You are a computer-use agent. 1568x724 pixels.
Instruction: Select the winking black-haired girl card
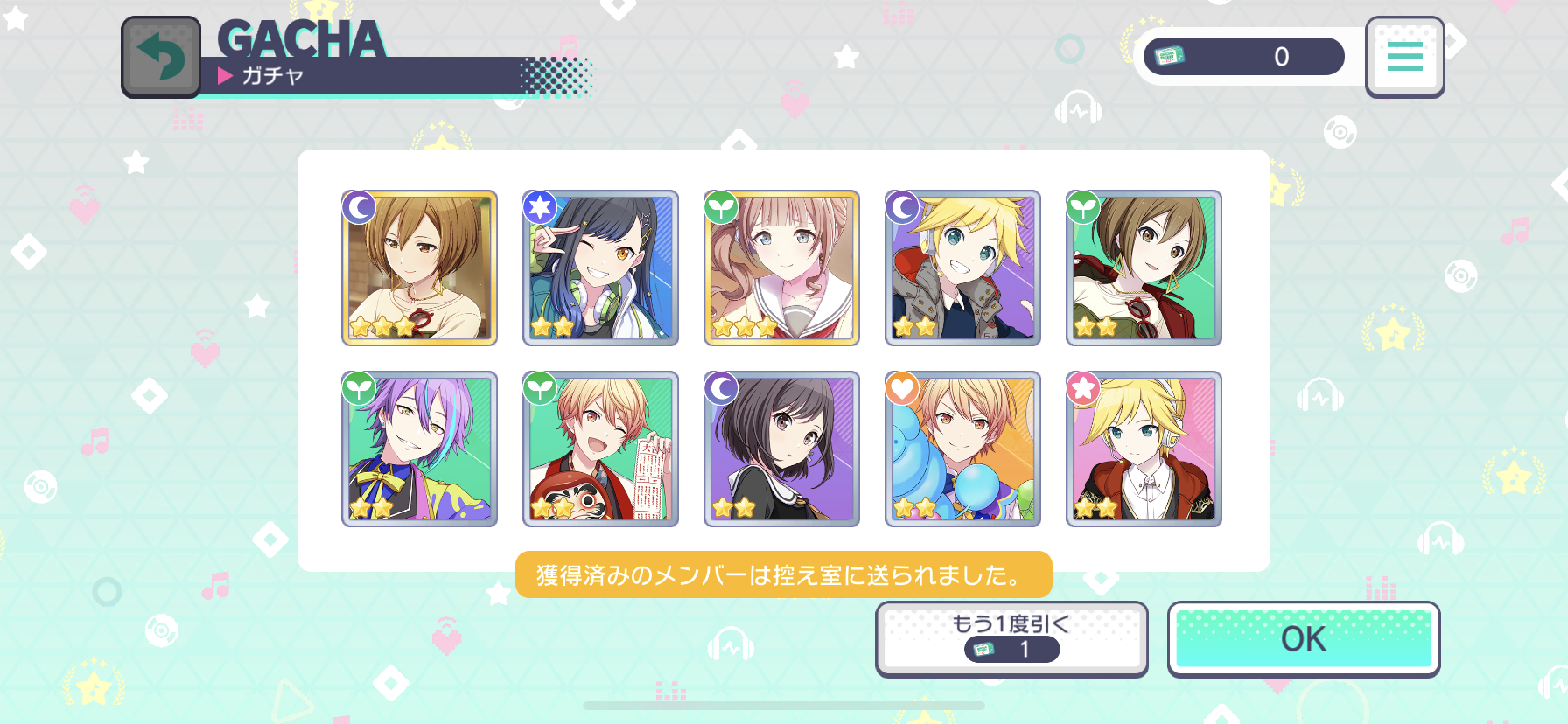click(600, 268)
